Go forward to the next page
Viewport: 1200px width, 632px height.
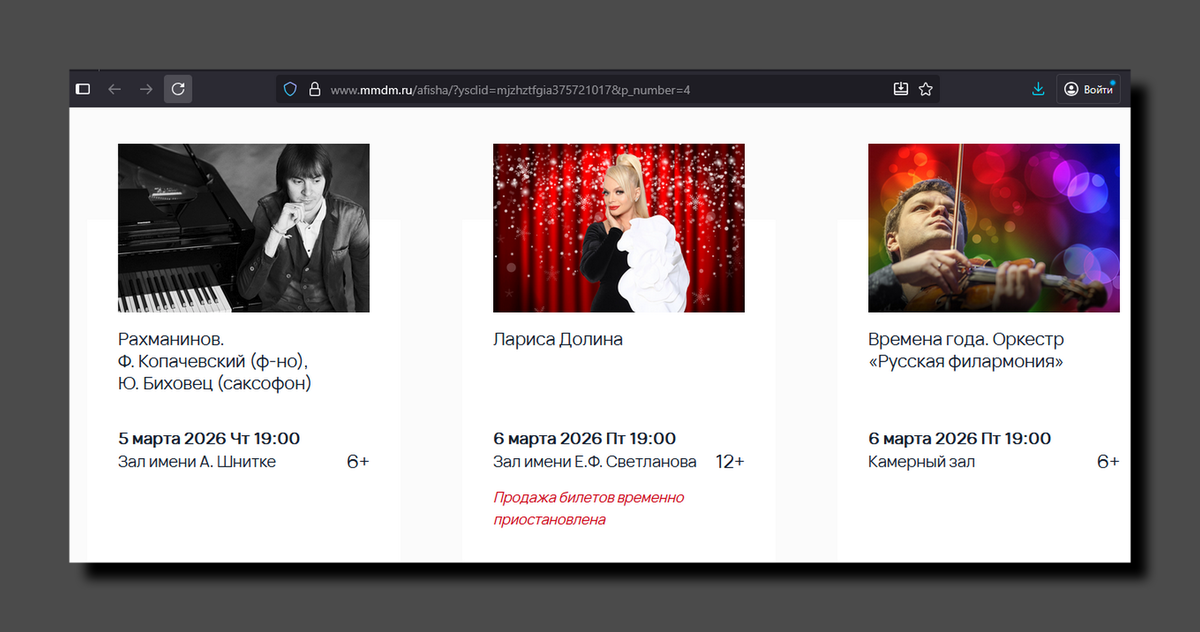point(146,88)
